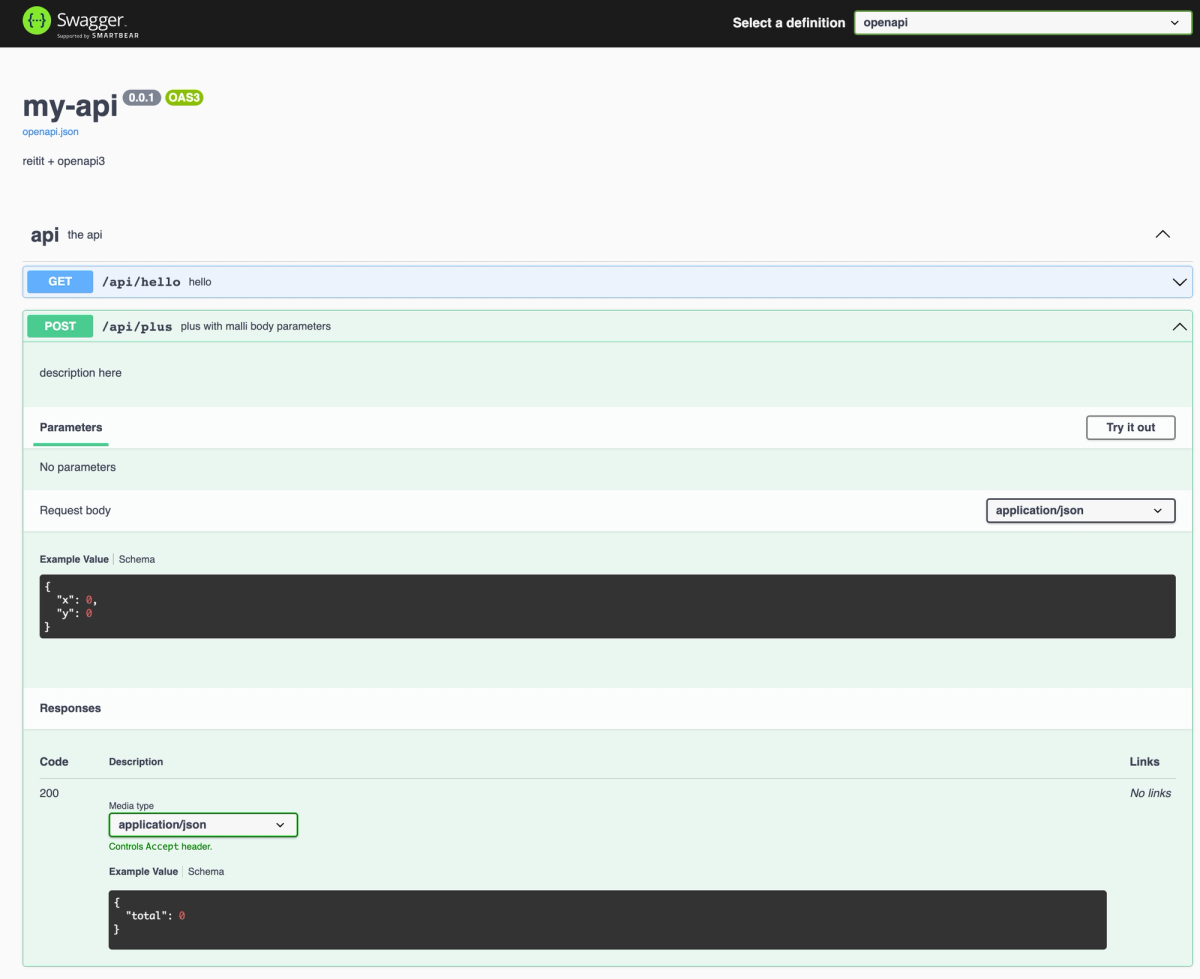Collapse the api section

(1162, 233)
